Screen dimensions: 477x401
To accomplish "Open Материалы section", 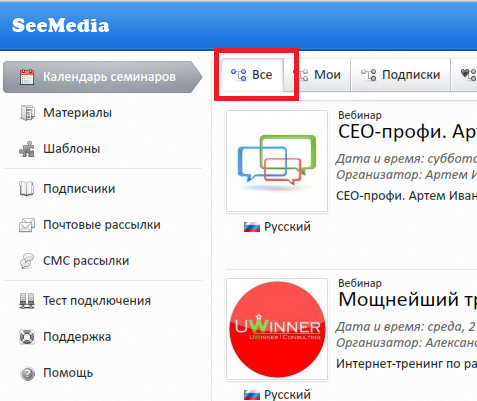I will tap(77, 113).
